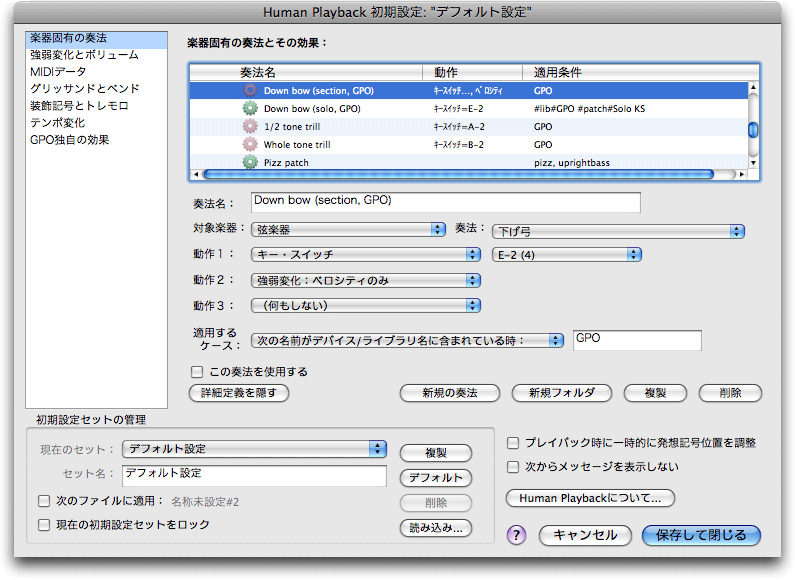The image size is (795, 580).
Task: Click green gear icon beside Pizz patch
Action: (x=250, y=162)
